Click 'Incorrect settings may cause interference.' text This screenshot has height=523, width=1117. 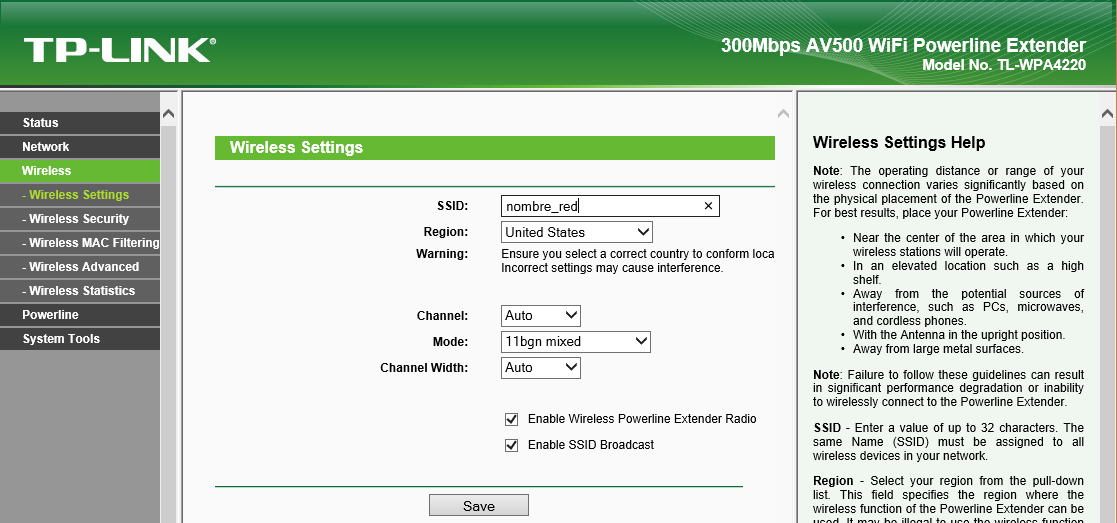pos(612,269)
